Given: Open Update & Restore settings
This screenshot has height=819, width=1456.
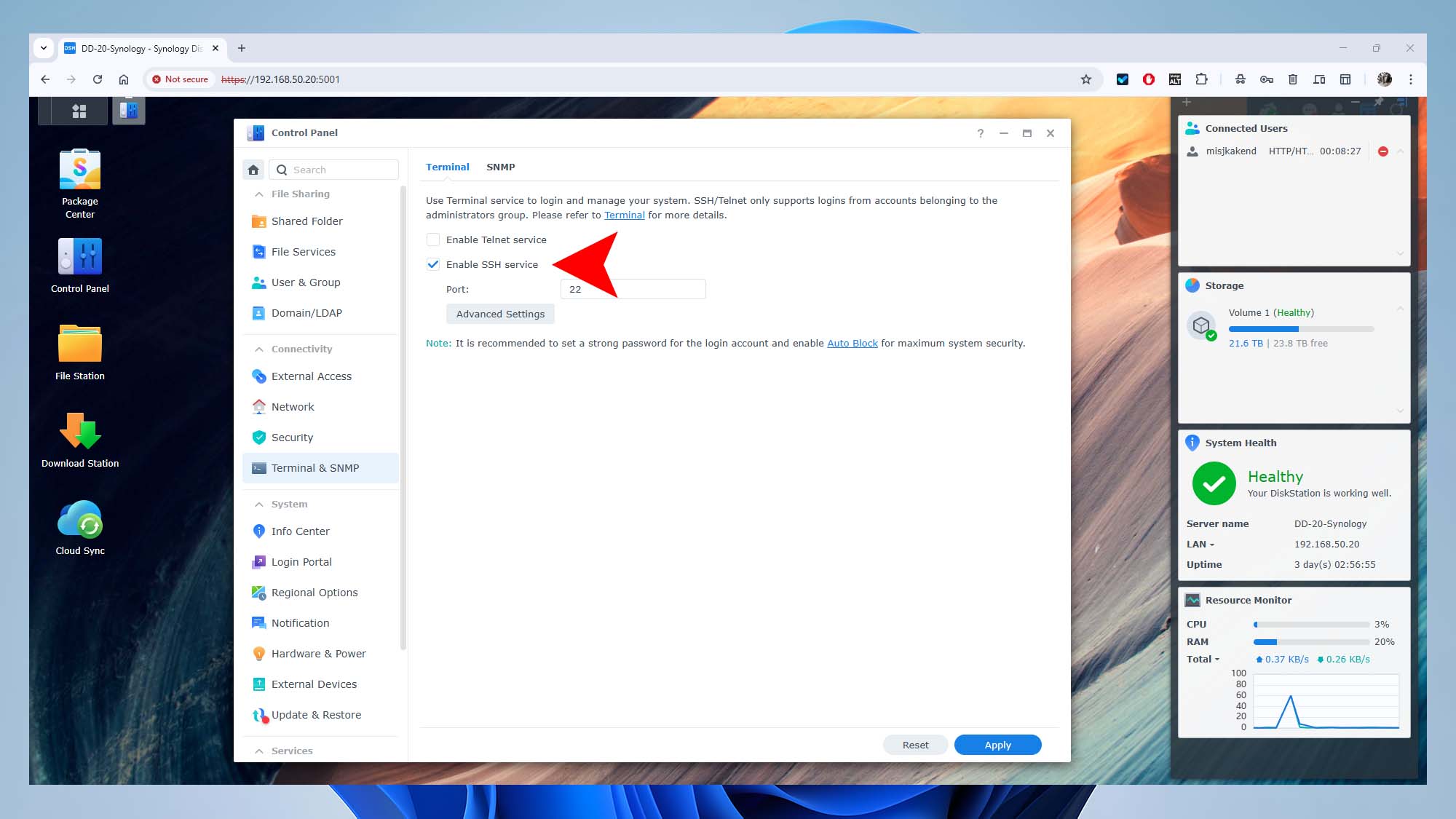Looking at the screenshot, I should coord(320,715).
